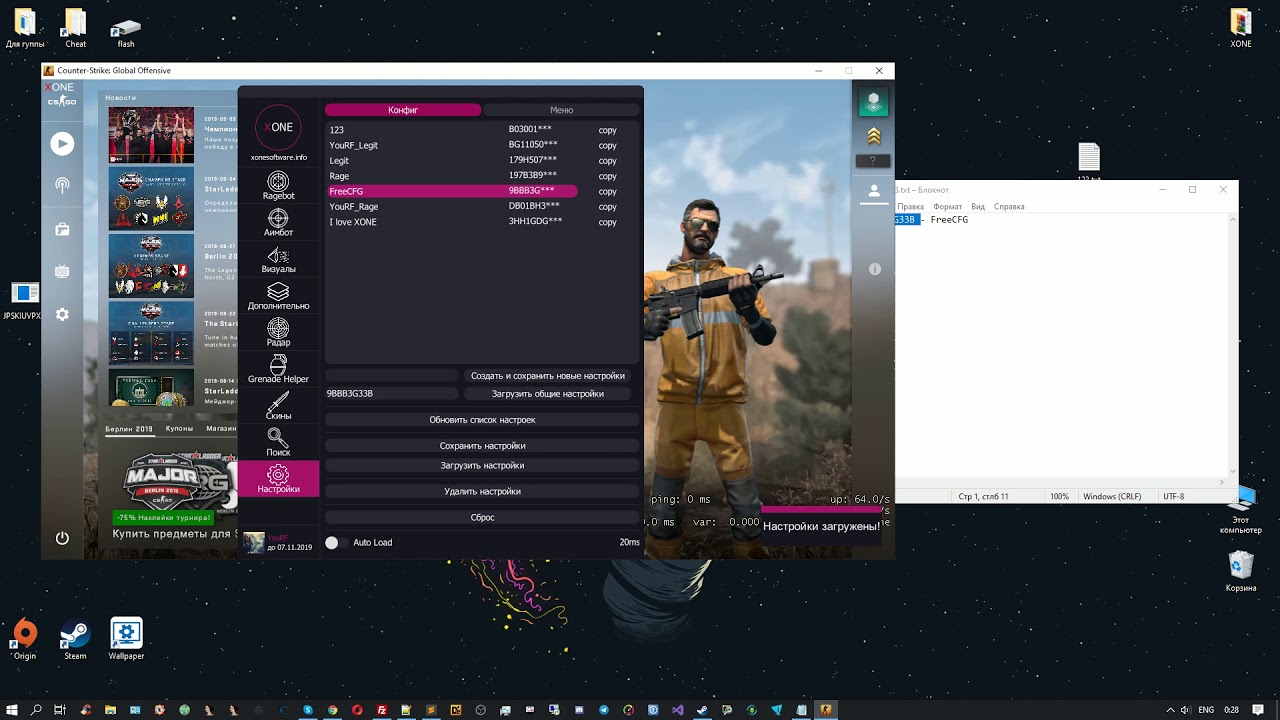Click Создать и сохранить новые настройки
Viewport: 1280px width, 720px height.
pyautogui.click(x=548, y=376)
